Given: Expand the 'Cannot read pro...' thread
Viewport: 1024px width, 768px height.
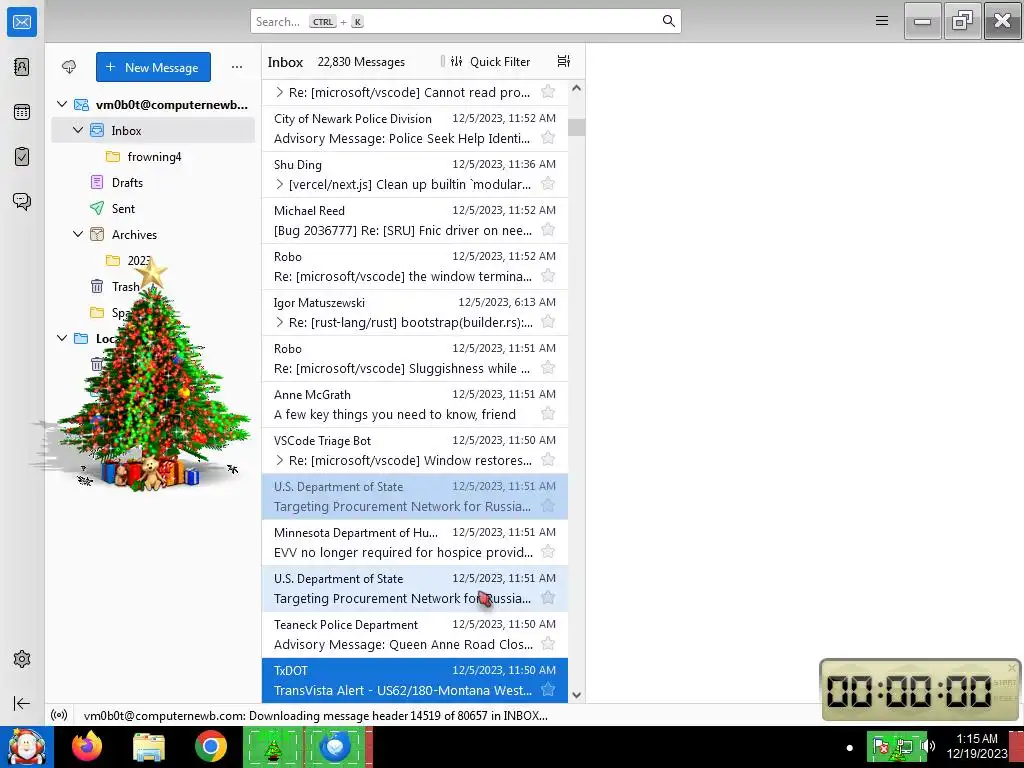Looking at the screenshot, I should pyautogui.click(x=280, y=92).
